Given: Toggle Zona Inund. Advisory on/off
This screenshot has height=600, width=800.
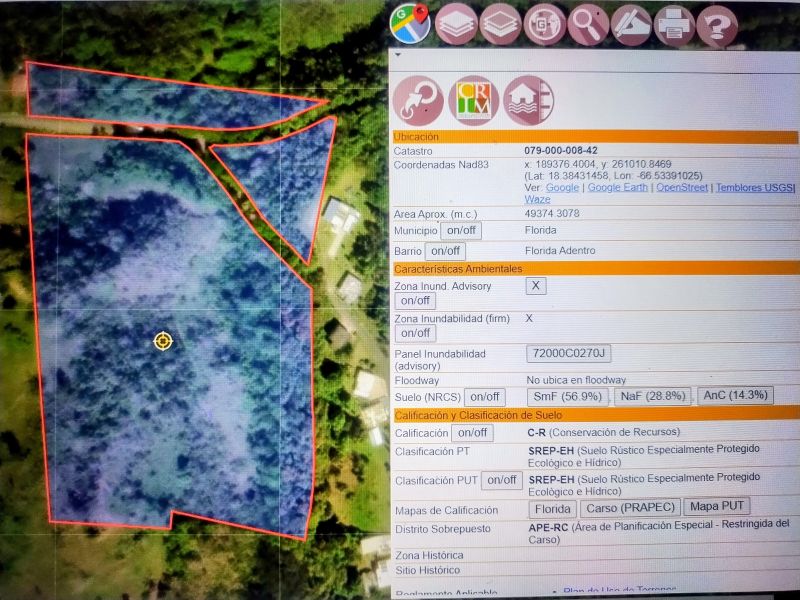Looking at the screenshot, I should point(414,301).
